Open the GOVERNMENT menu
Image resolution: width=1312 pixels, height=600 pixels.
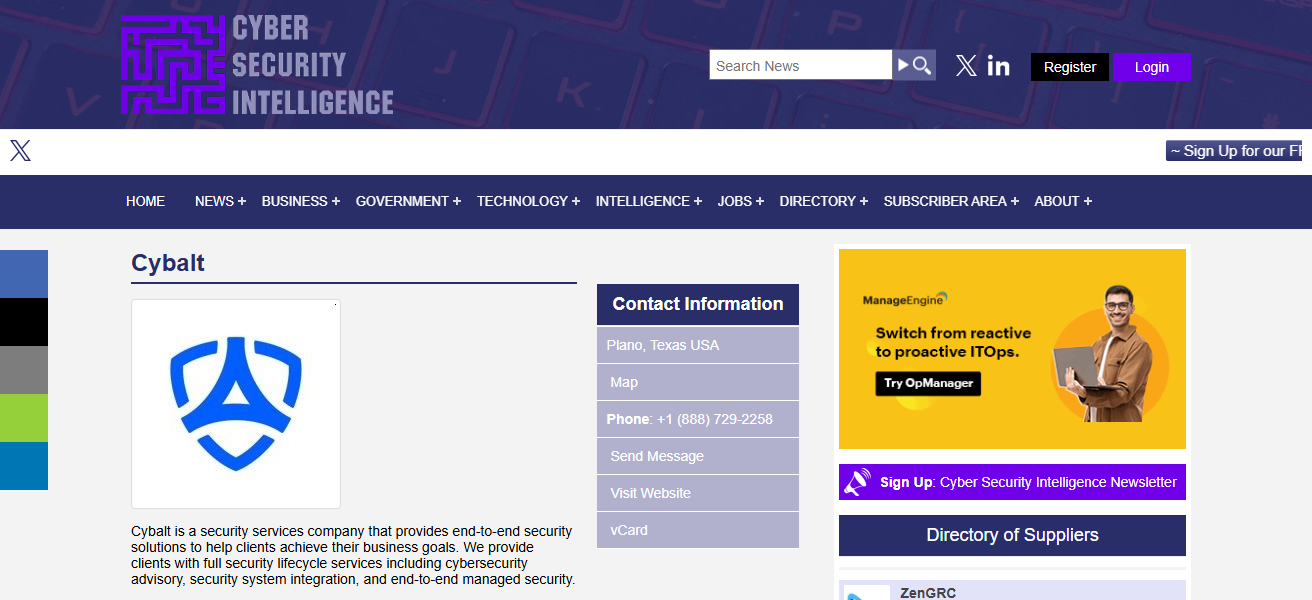[408, 201]
